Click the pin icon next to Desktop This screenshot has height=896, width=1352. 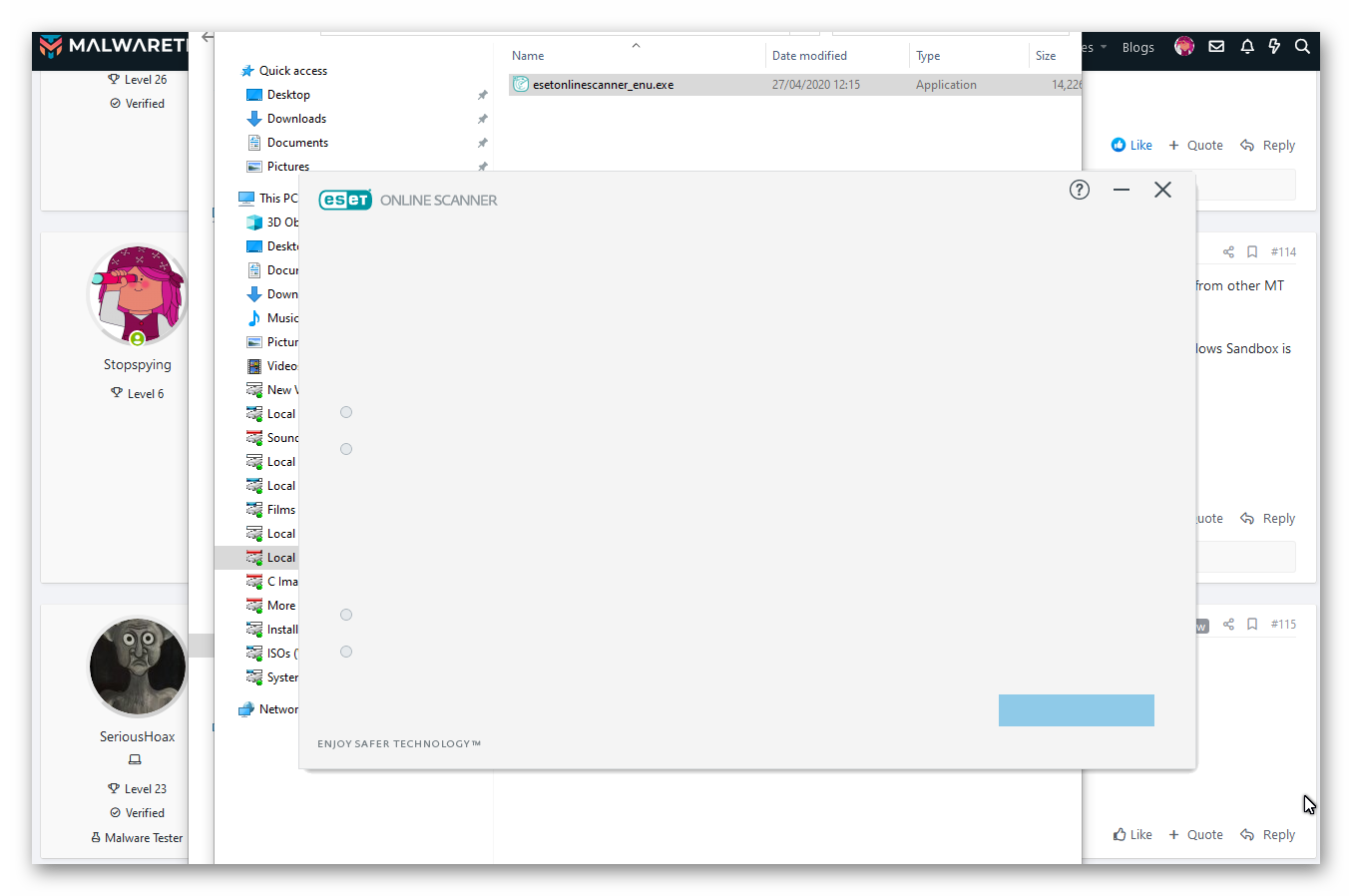[x=483, y=95]
